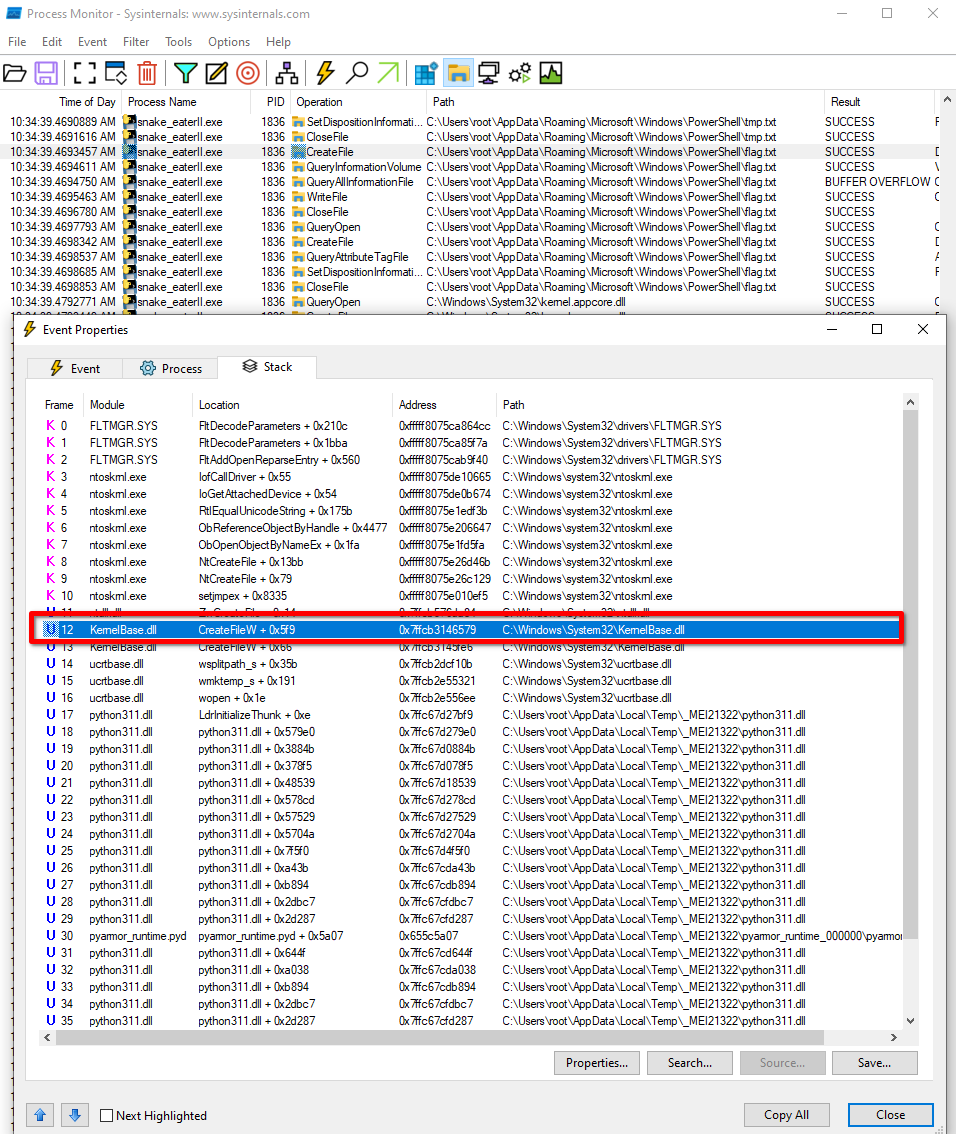Image resolution: width=956 pixels, height=1134 pixels.
Task: Select stack frame 10 setjmpex + 0x8335
Action: 470,596
